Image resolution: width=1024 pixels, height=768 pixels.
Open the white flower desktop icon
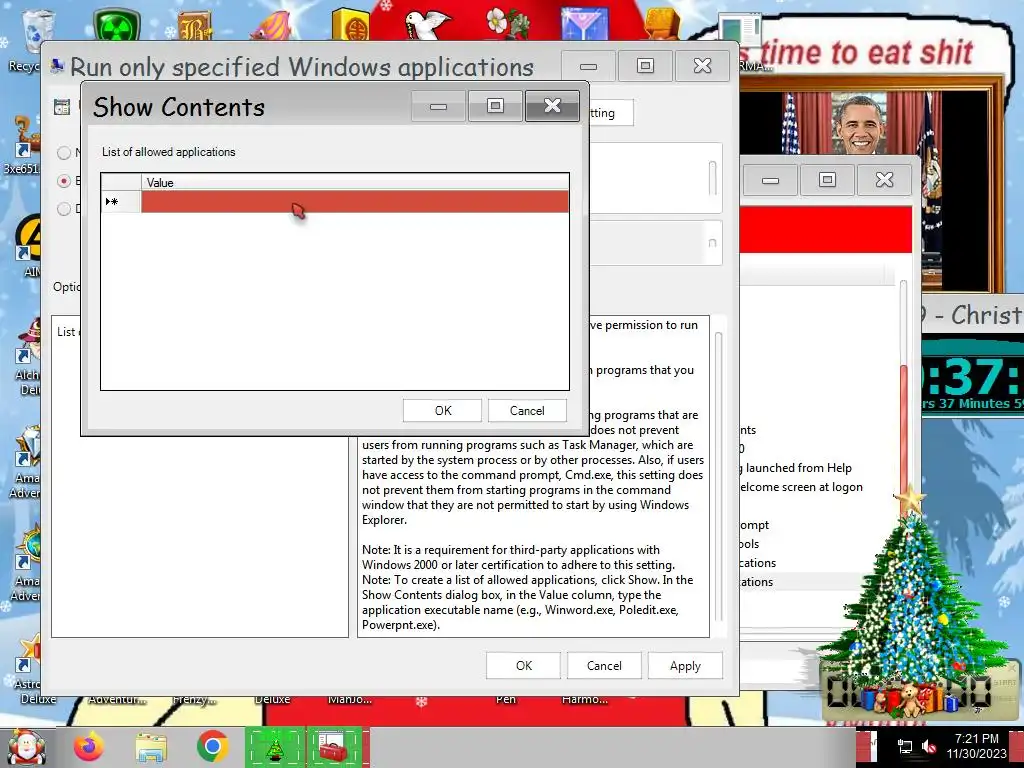(x=507, y=25)
